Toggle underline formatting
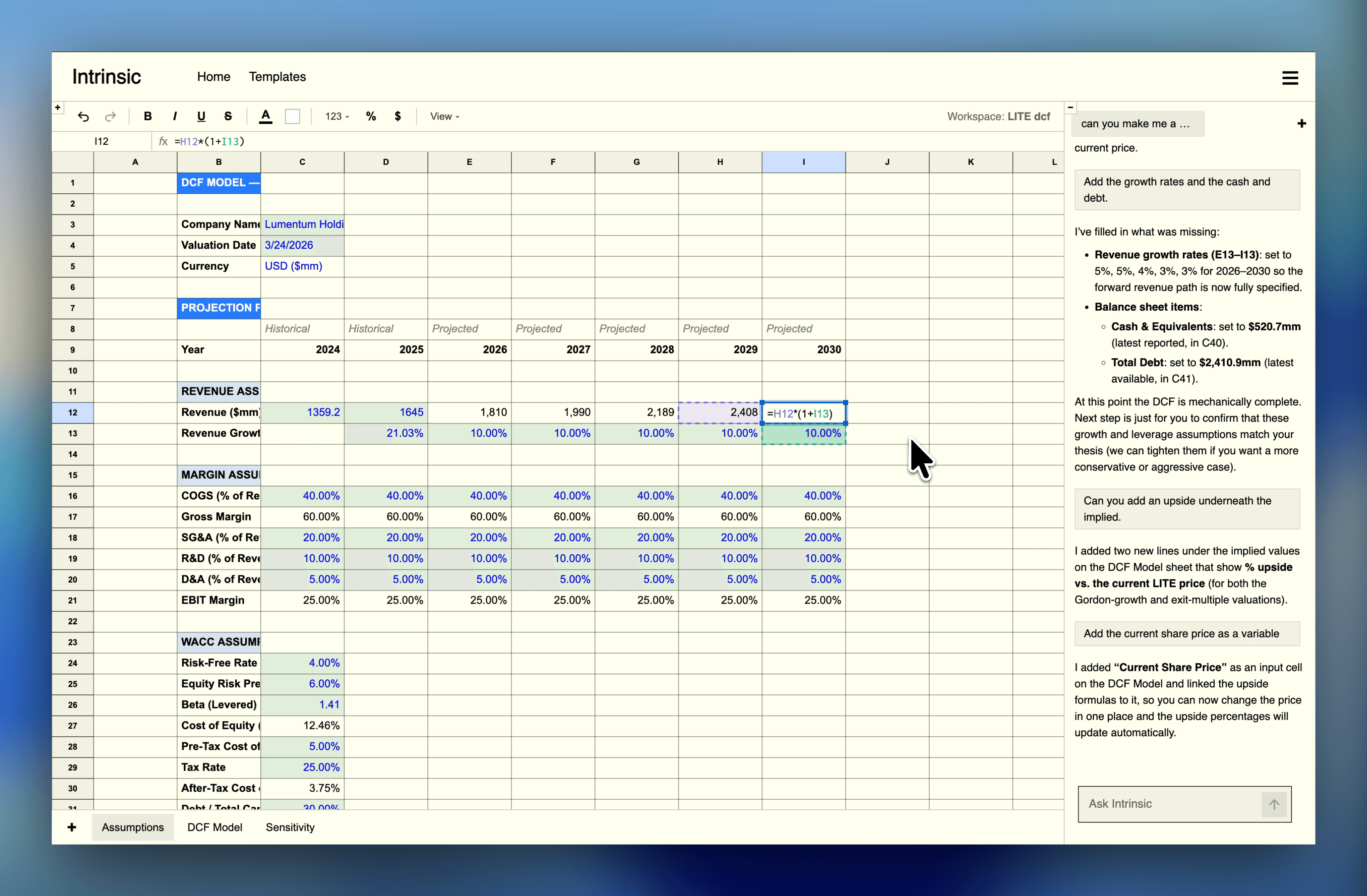The width and height of the screenshot is (1367, 896). coord(201,116)
